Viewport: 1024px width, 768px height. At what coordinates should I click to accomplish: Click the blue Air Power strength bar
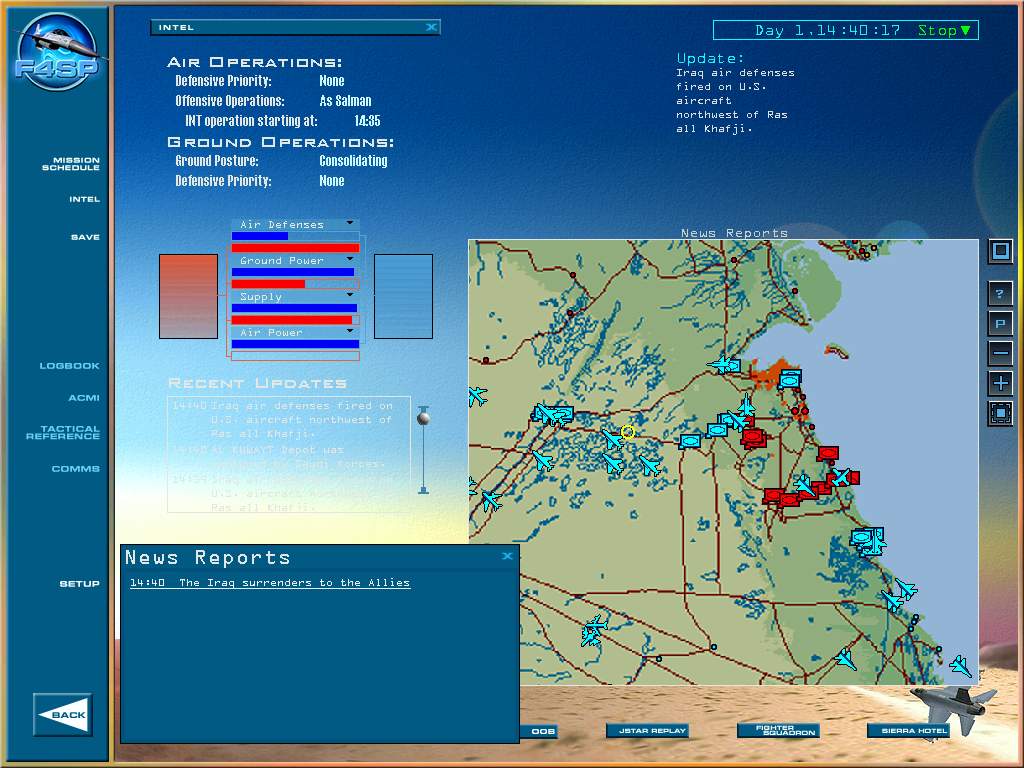point(295,344)
